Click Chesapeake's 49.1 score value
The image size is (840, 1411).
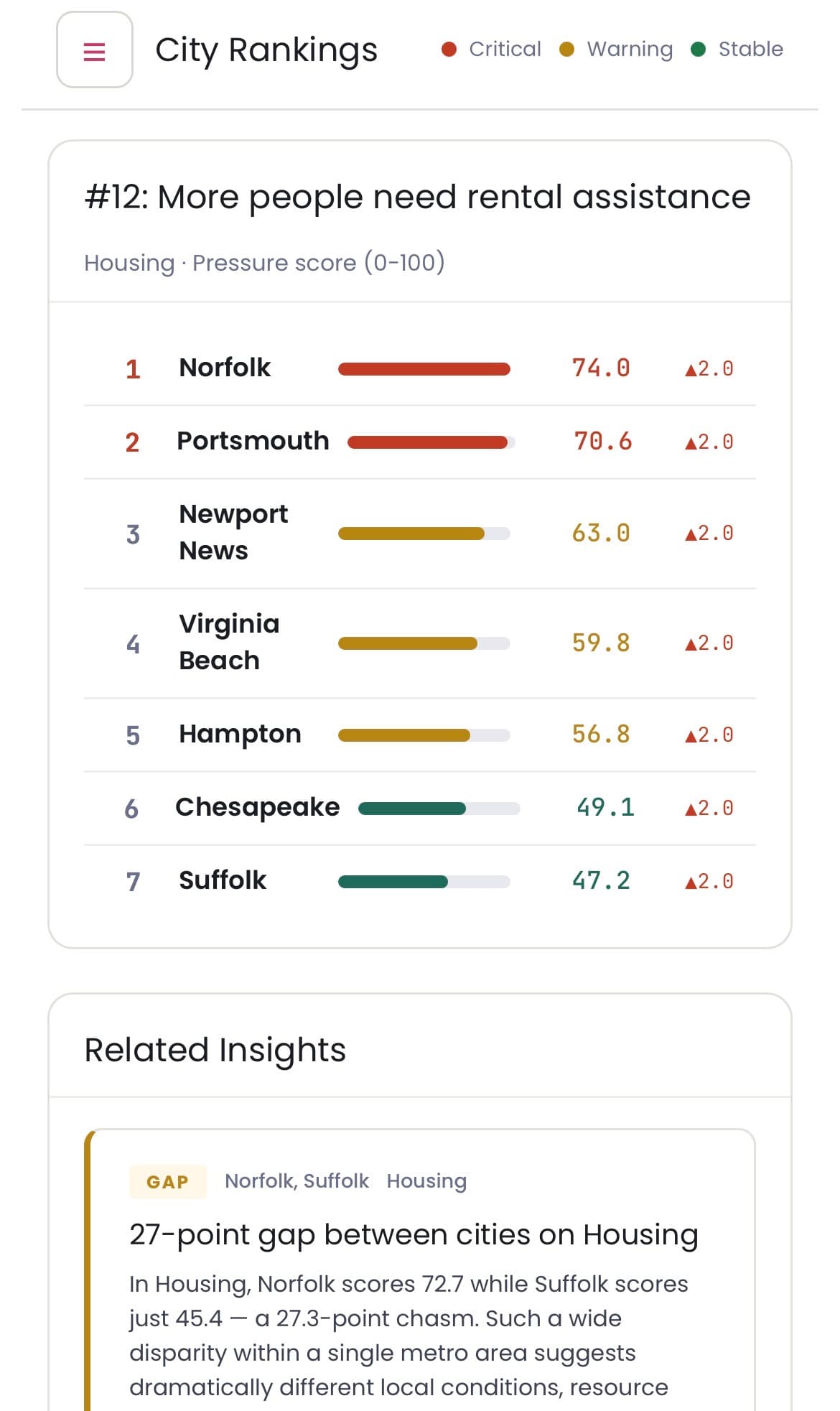click(605, 808)
